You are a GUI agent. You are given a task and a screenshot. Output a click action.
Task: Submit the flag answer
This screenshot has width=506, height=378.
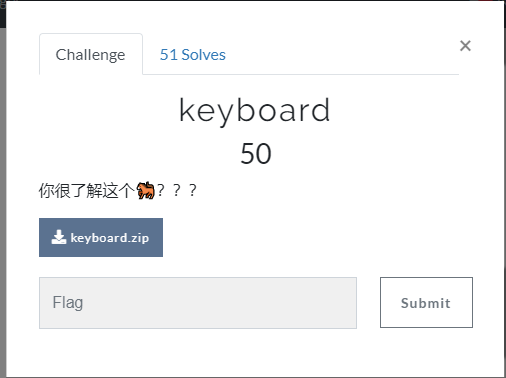tap(426, 302)
